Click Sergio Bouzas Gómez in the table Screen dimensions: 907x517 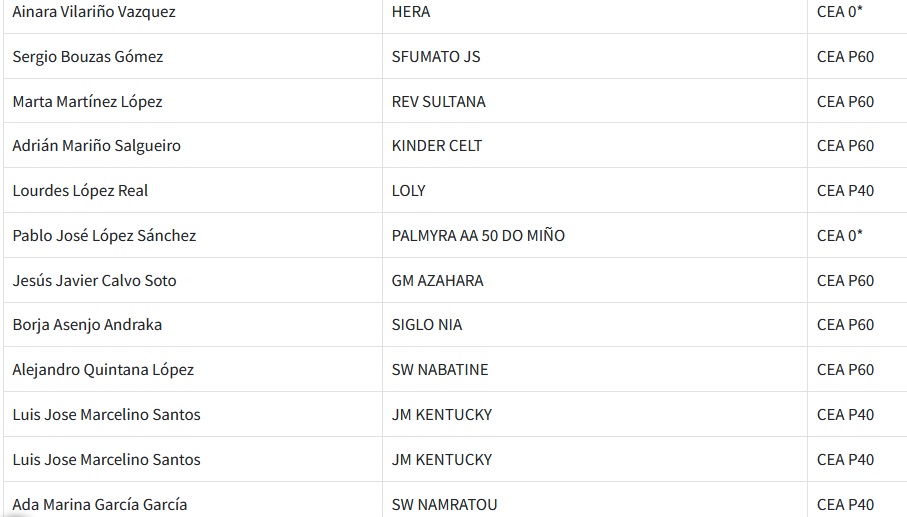click(87, 57)
